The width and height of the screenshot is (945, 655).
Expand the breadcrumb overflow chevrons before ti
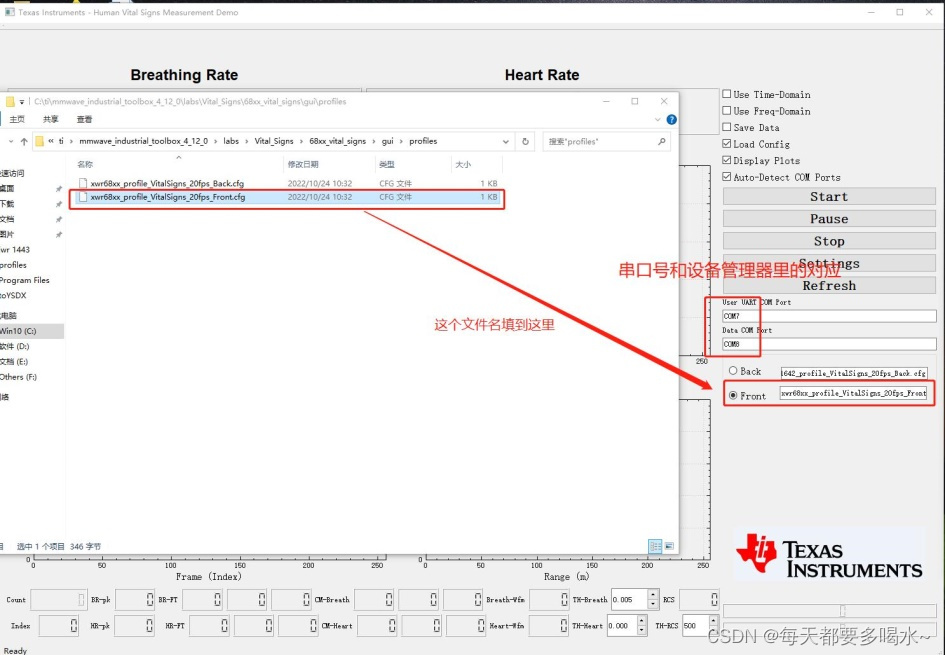coord(51,141)
